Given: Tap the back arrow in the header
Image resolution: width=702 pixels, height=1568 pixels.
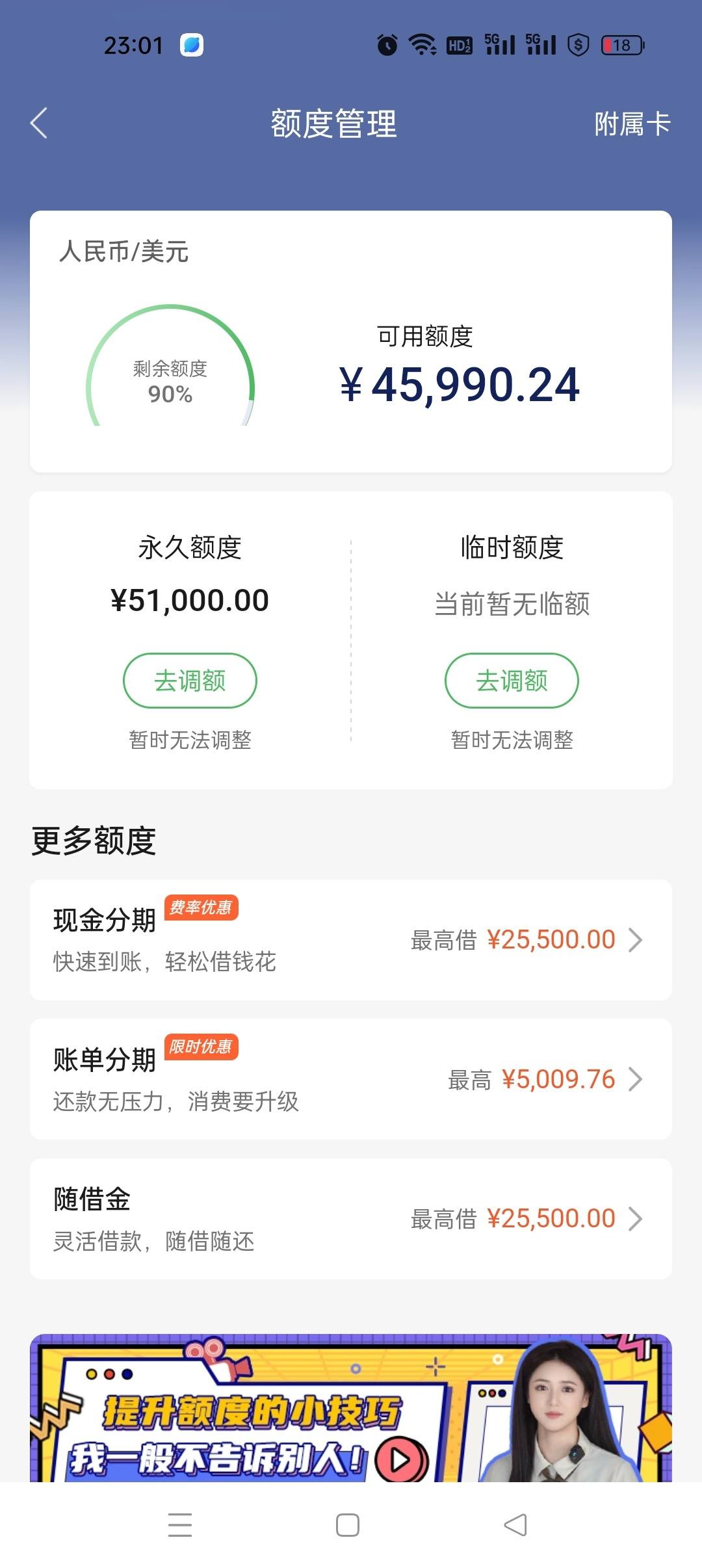Looking at the screenshot, I should pos(39,124).
